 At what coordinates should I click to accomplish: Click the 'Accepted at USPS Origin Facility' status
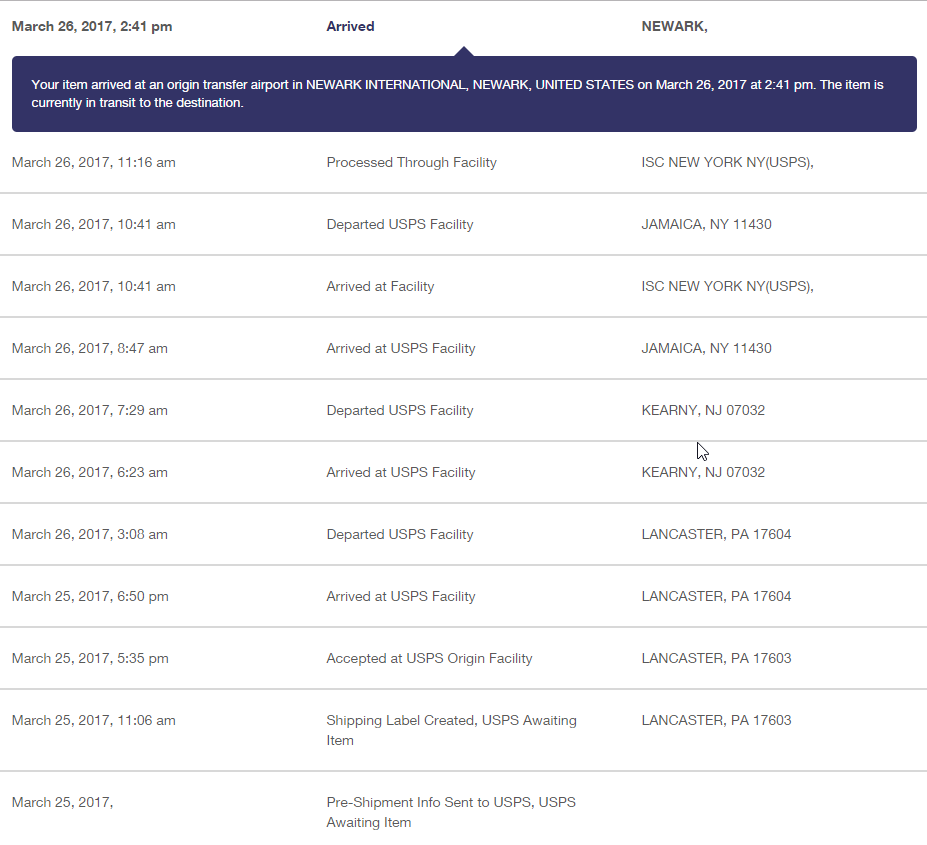pos(429,659)
